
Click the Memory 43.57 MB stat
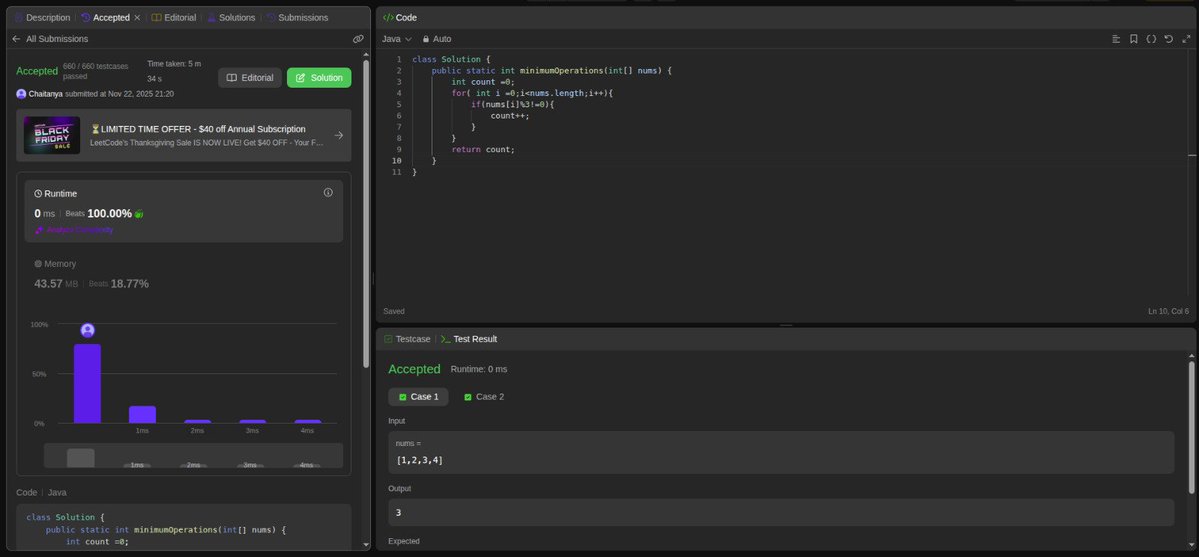[x=56, y=284]
